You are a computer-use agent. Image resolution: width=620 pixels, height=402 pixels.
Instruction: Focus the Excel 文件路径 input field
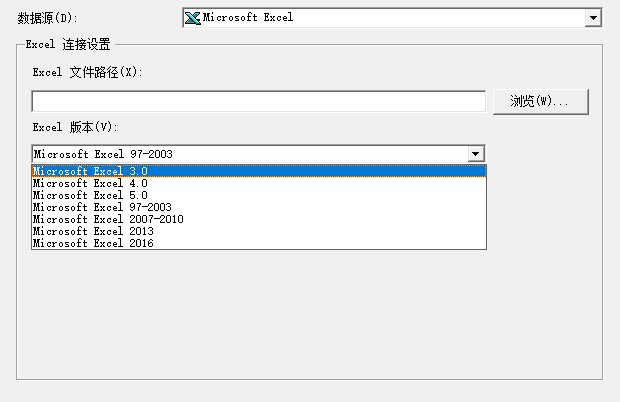click(258, 101)
